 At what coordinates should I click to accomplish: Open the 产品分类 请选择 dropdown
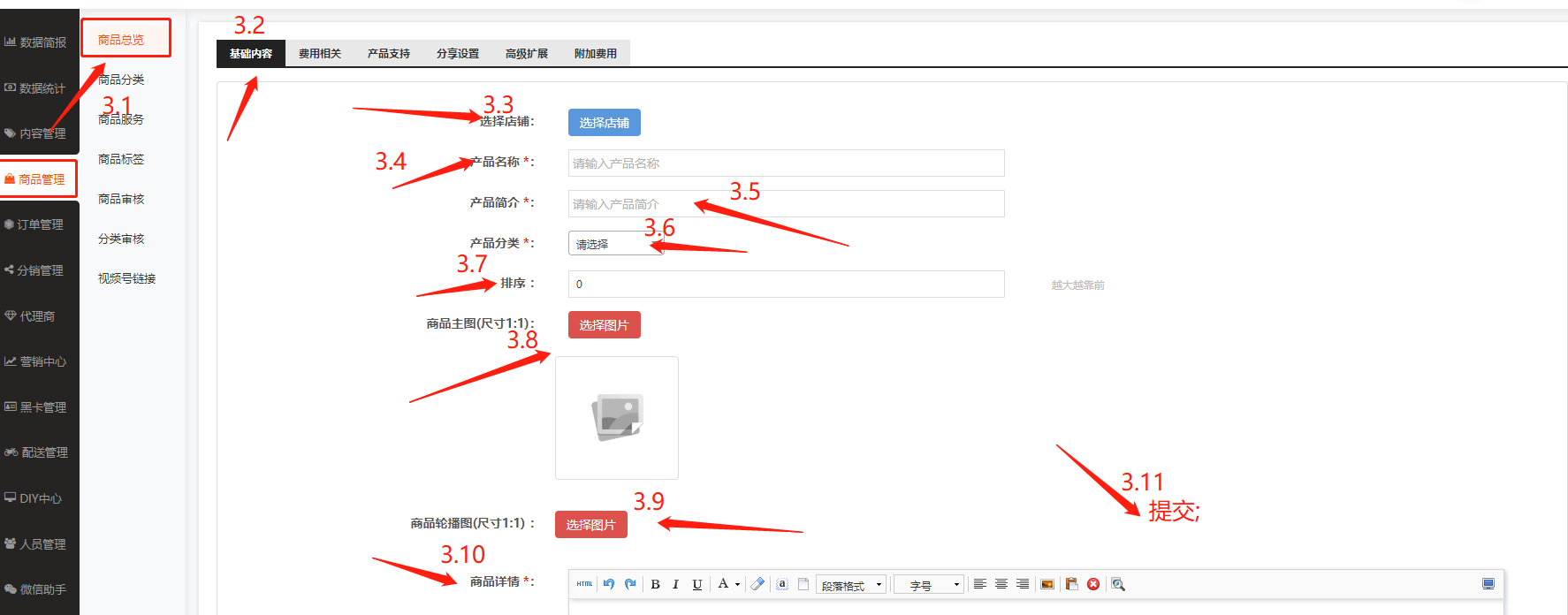click(x=615, y=244)
